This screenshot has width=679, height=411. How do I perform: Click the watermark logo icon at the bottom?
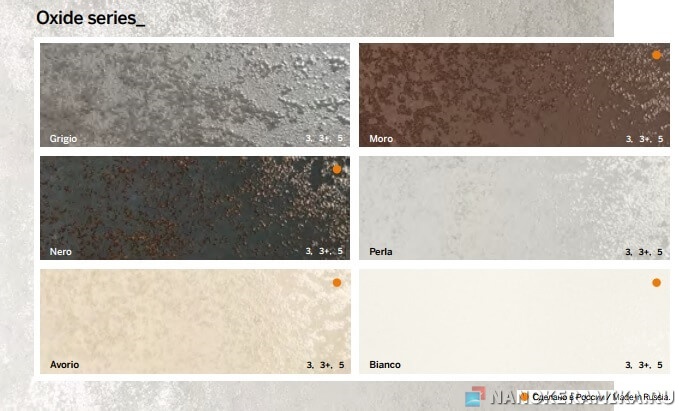coord(474,397)
